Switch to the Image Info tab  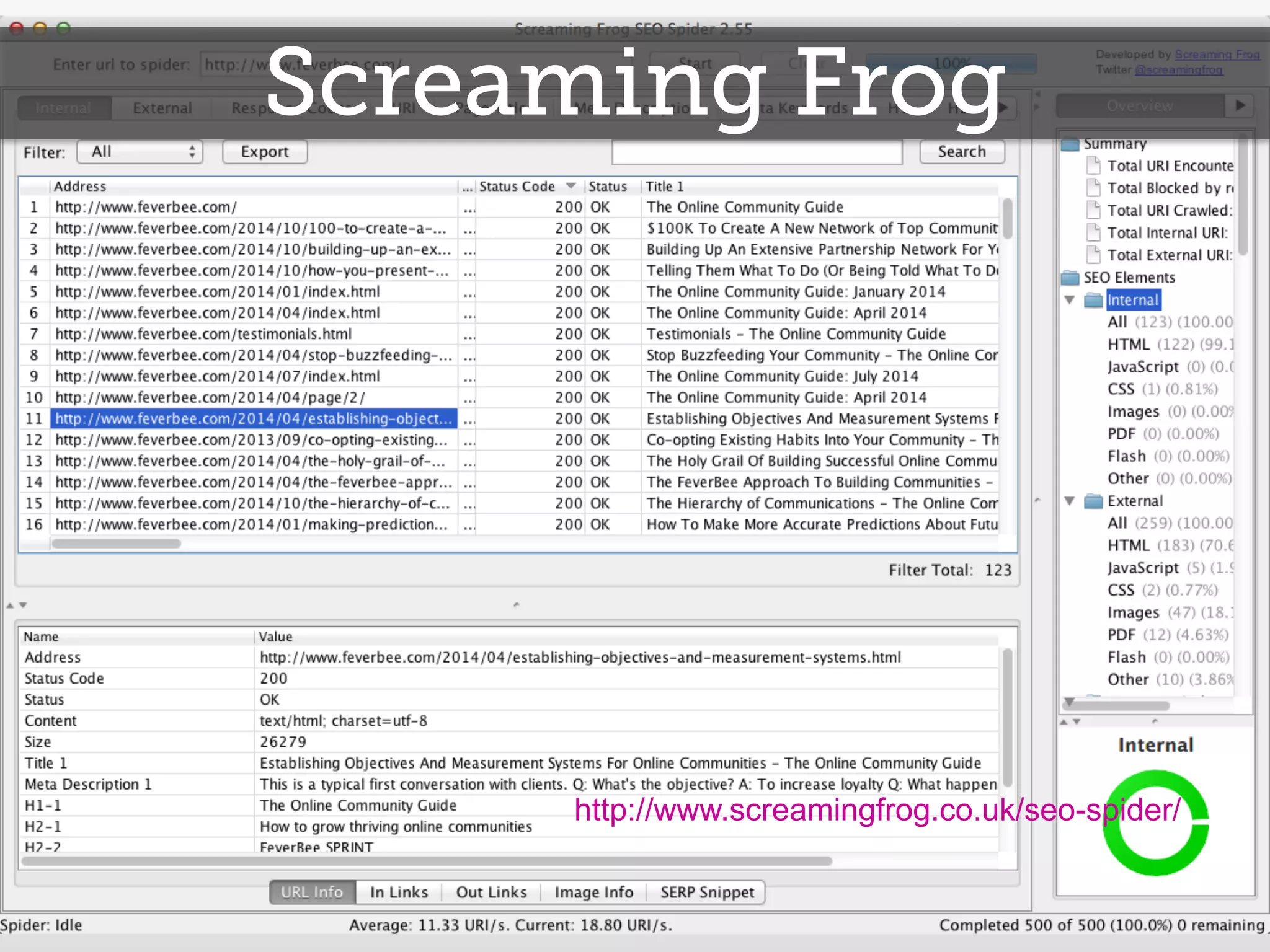coord(593,892)
